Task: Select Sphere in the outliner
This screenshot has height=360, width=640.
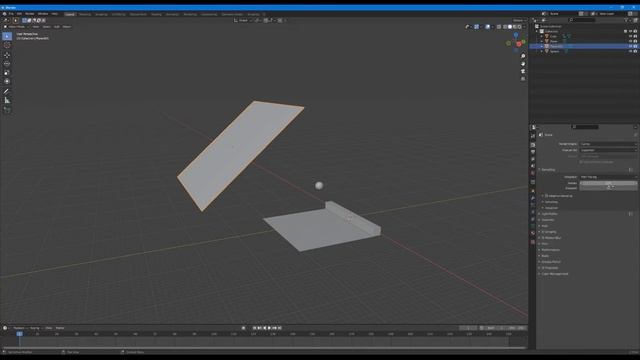Action: tap(554, 51)
